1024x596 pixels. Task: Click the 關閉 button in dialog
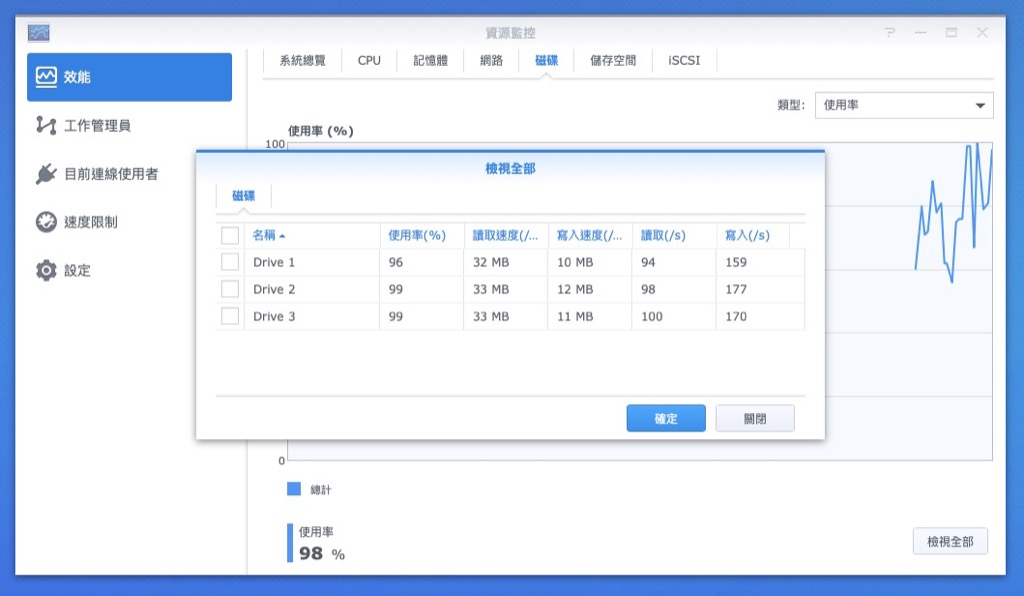(x=755, y=418)
